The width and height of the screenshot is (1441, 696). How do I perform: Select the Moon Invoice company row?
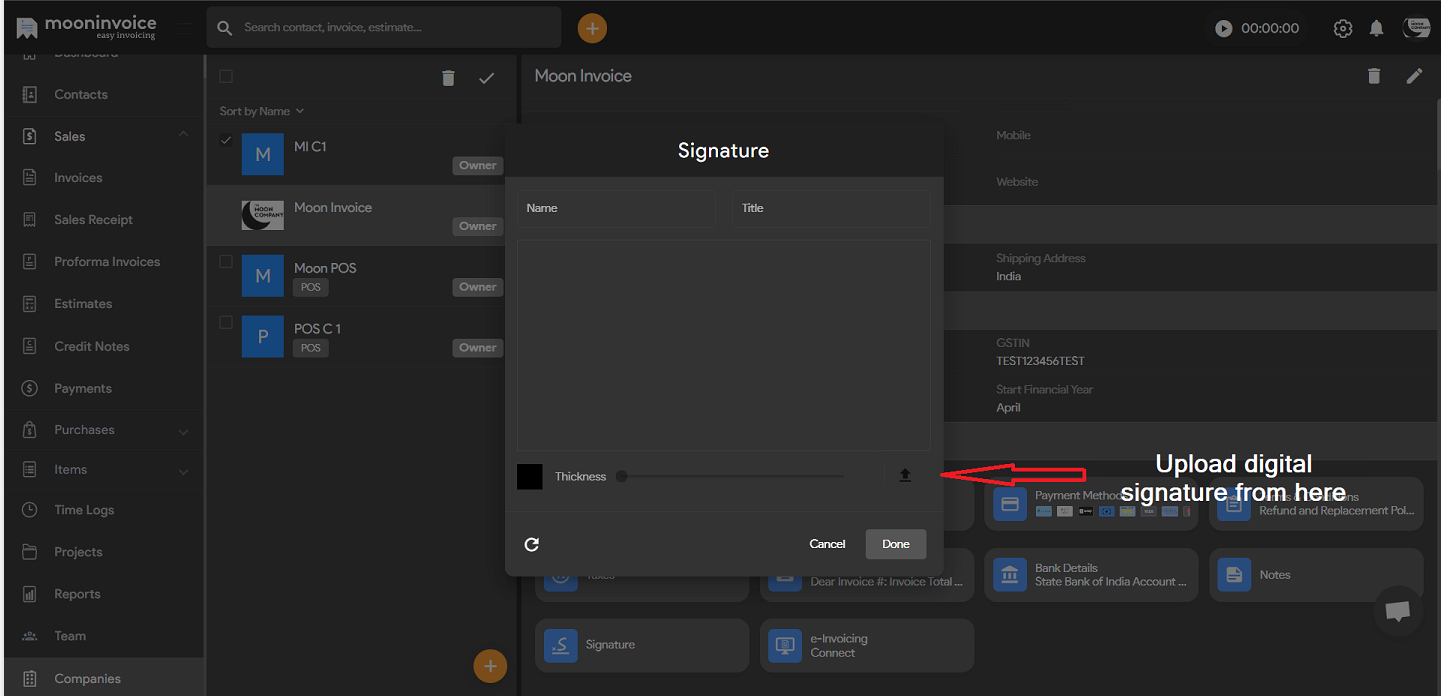pyautogui.click(x=355, y=215)
